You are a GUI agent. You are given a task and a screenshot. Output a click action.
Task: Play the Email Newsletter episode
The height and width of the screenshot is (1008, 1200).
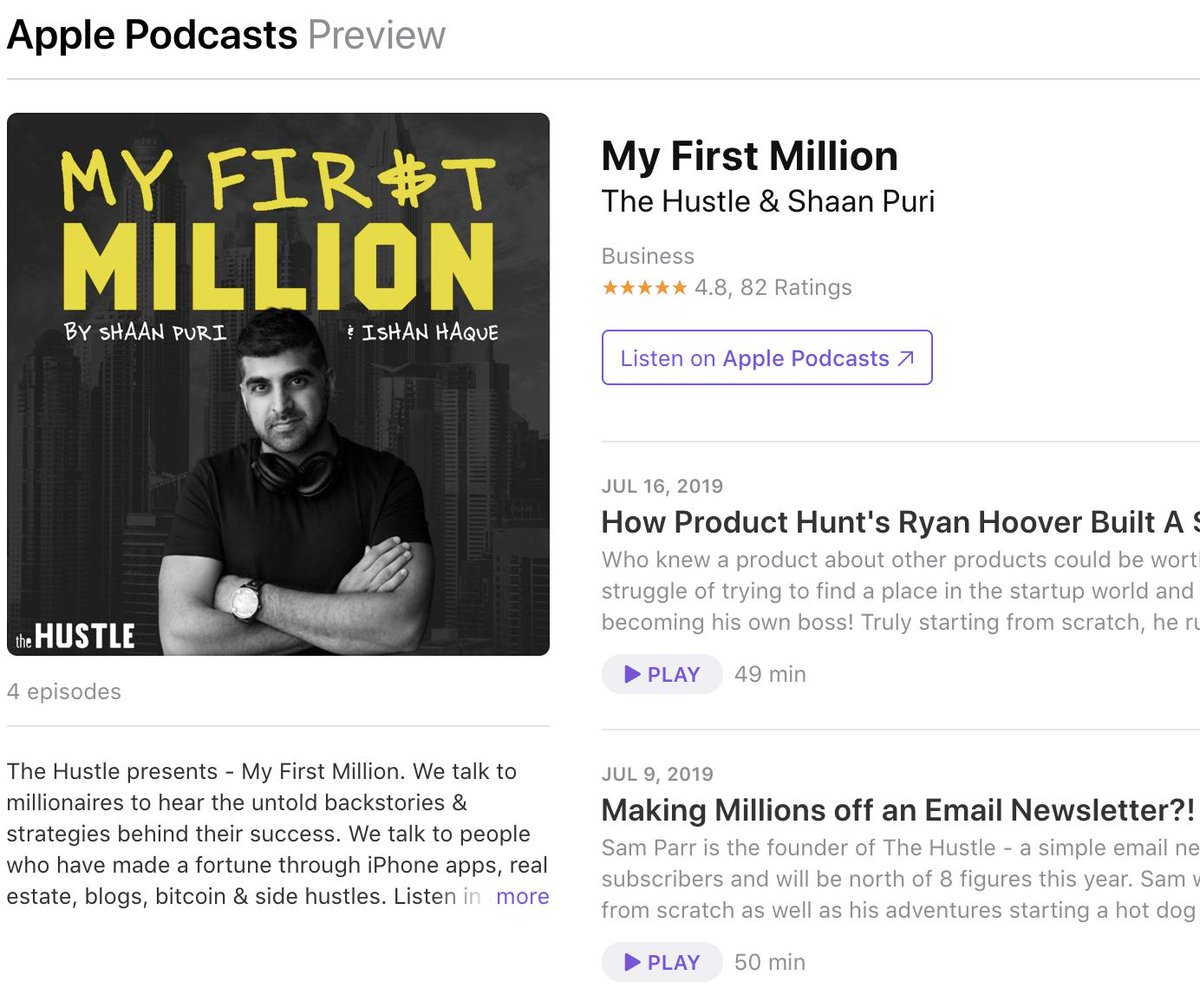click(662, 962)
